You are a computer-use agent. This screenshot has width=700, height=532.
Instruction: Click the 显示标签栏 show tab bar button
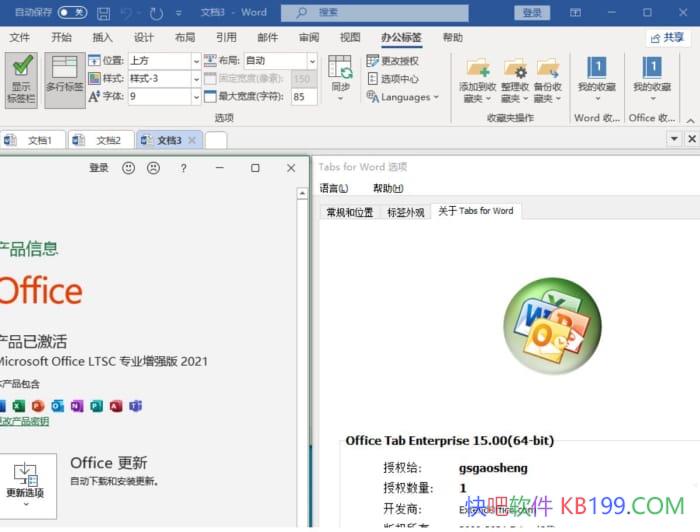tap(20, 78)
